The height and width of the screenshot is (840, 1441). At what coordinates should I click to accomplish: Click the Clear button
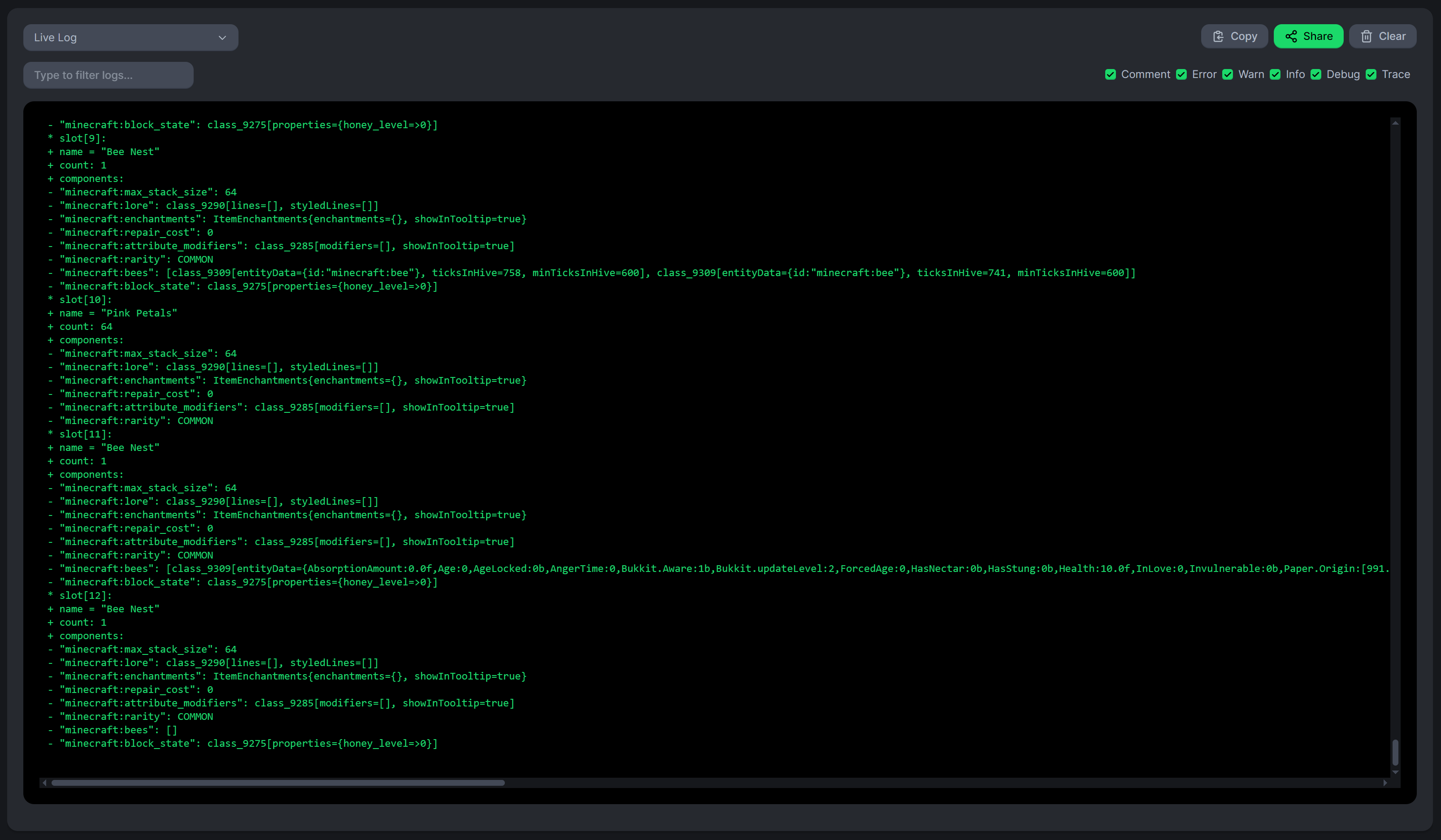click(1382, 36)
